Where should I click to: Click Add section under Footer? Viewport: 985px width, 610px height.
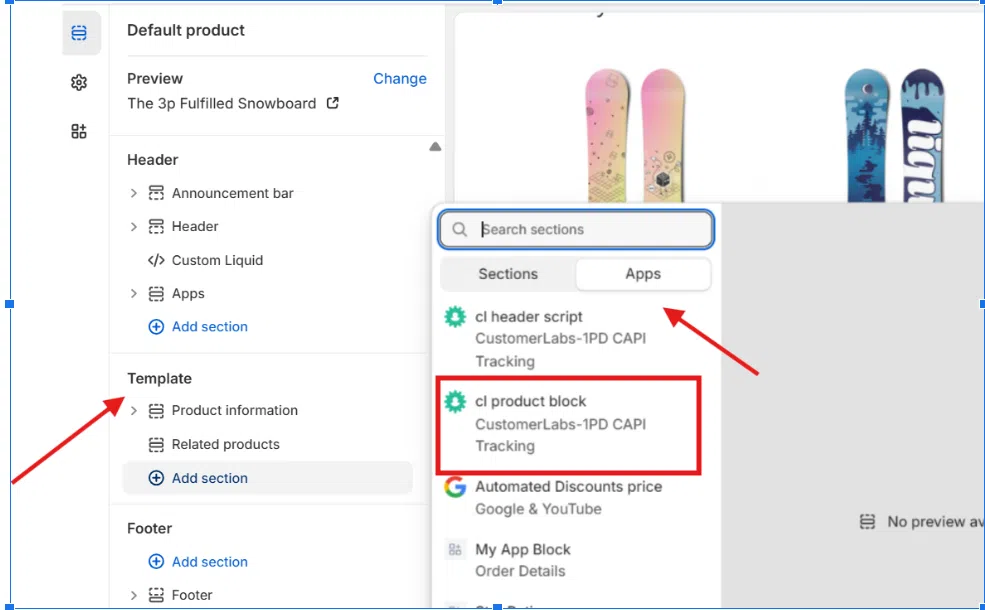209,562
